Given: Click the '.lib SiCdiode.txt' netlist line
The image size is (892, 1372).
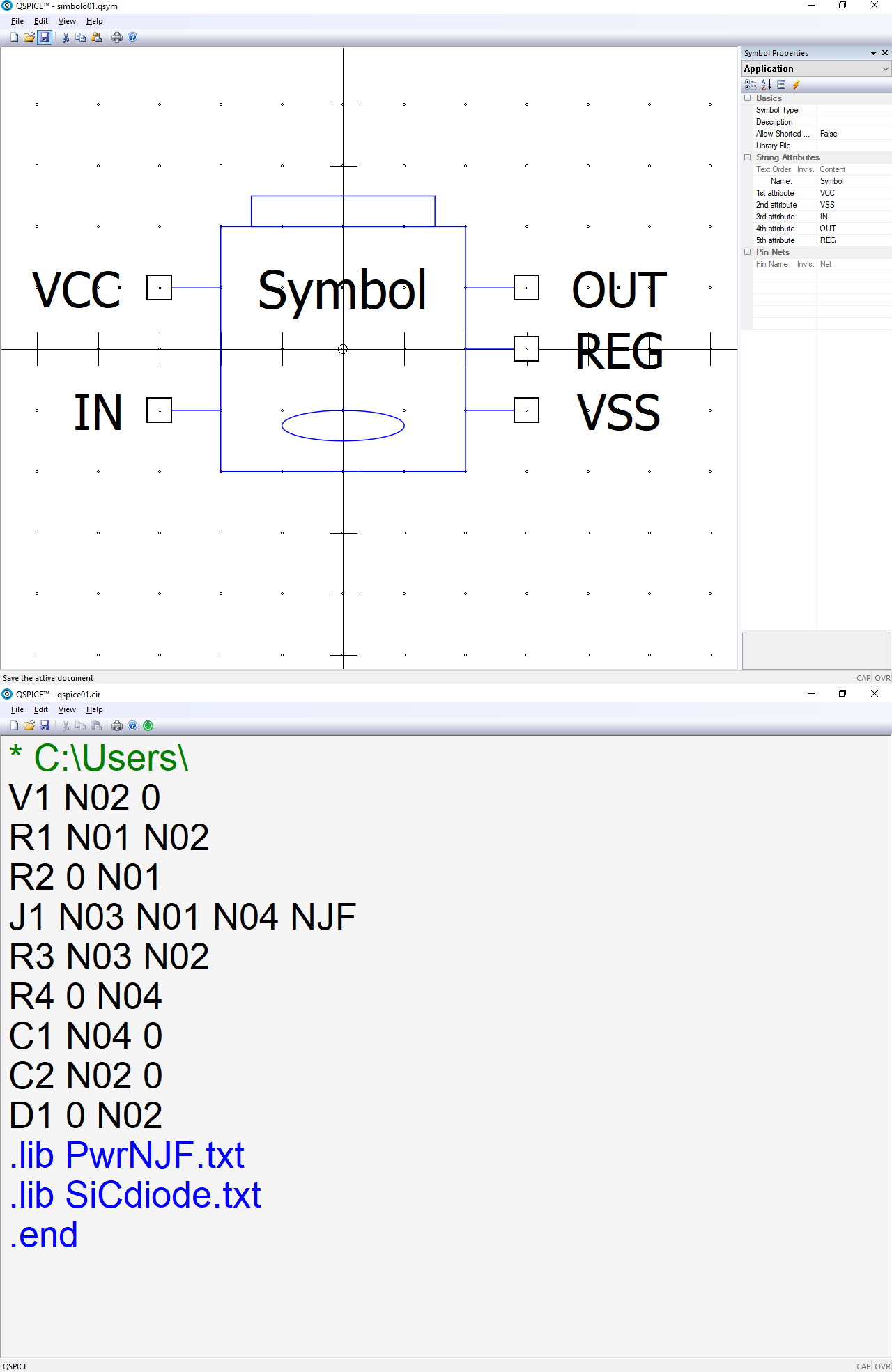Looking at the screenshot, I should click(x=135, y=1195).
